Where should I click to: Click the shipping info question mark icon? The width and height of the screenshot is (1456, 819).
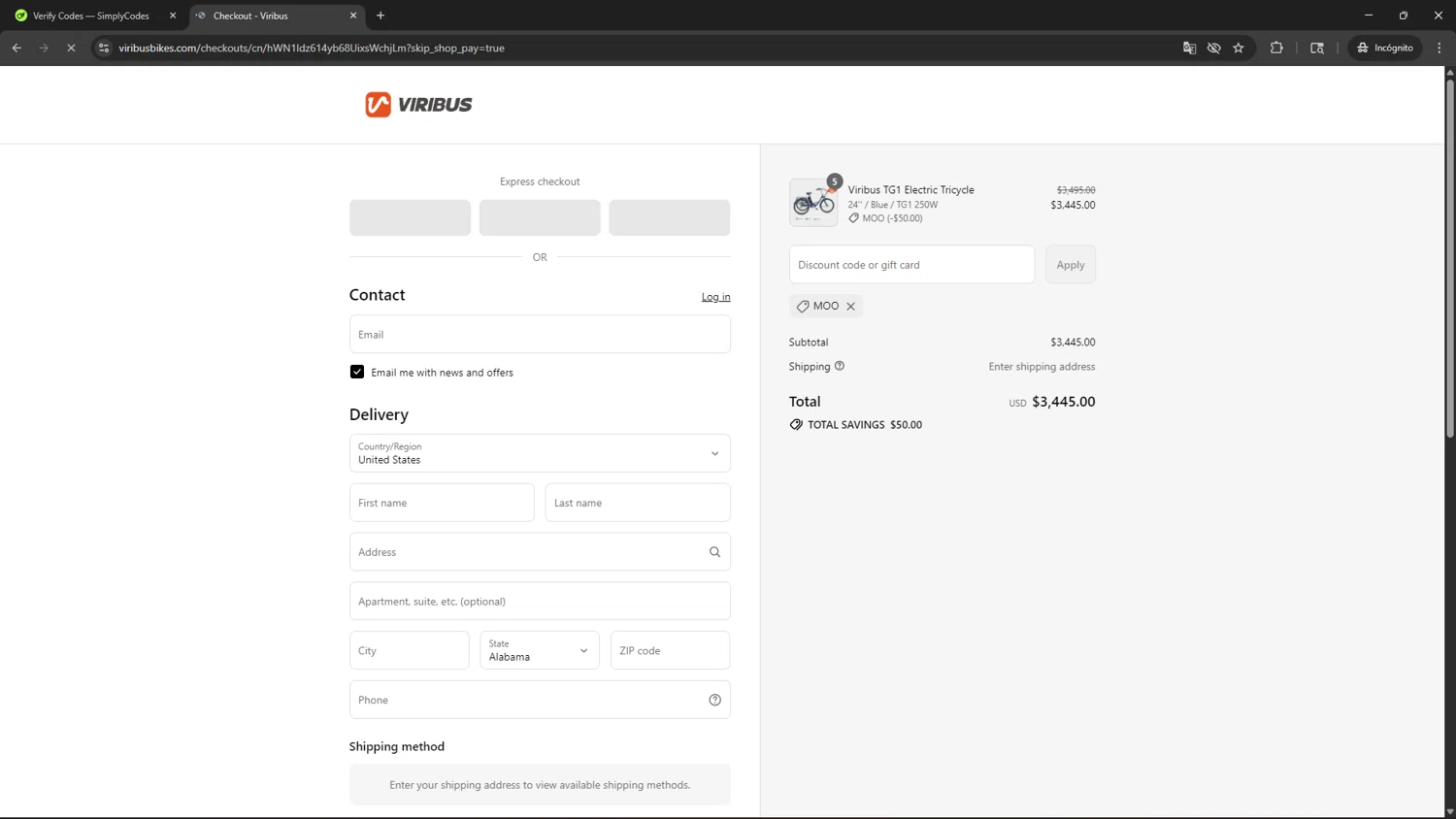[x=840, y=366]
